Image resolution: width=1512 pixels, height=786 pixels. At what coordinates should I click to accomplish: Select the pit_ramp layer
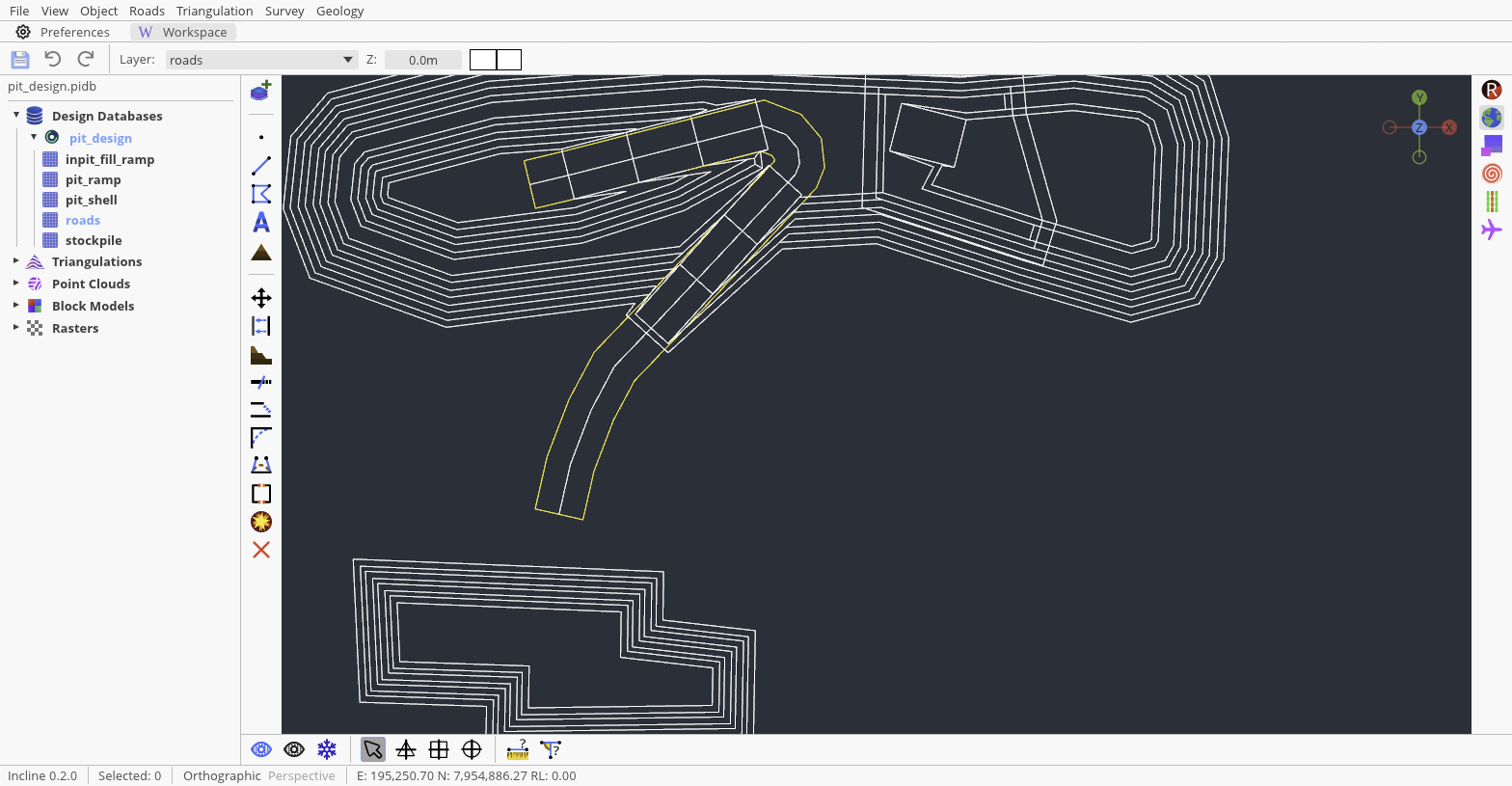tap(94, 179)
